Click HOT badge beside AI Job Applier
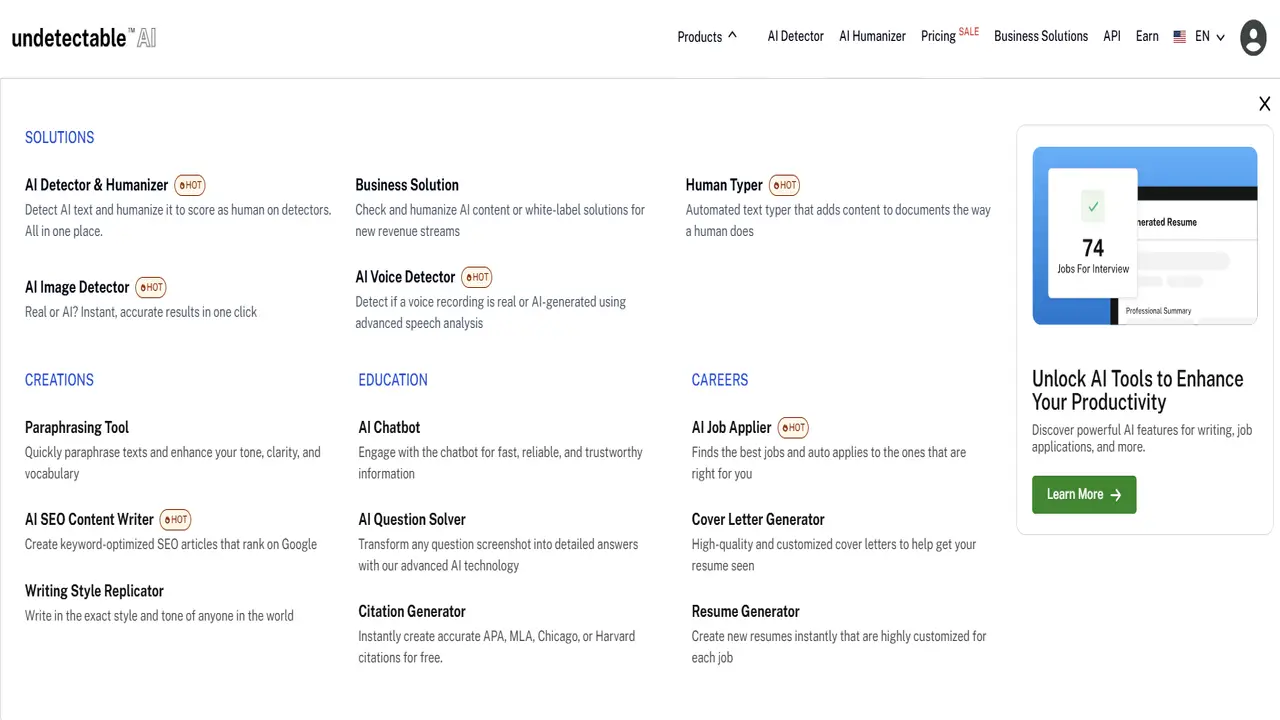This screenshot has height=720, width=1280. tap(793, 427)
